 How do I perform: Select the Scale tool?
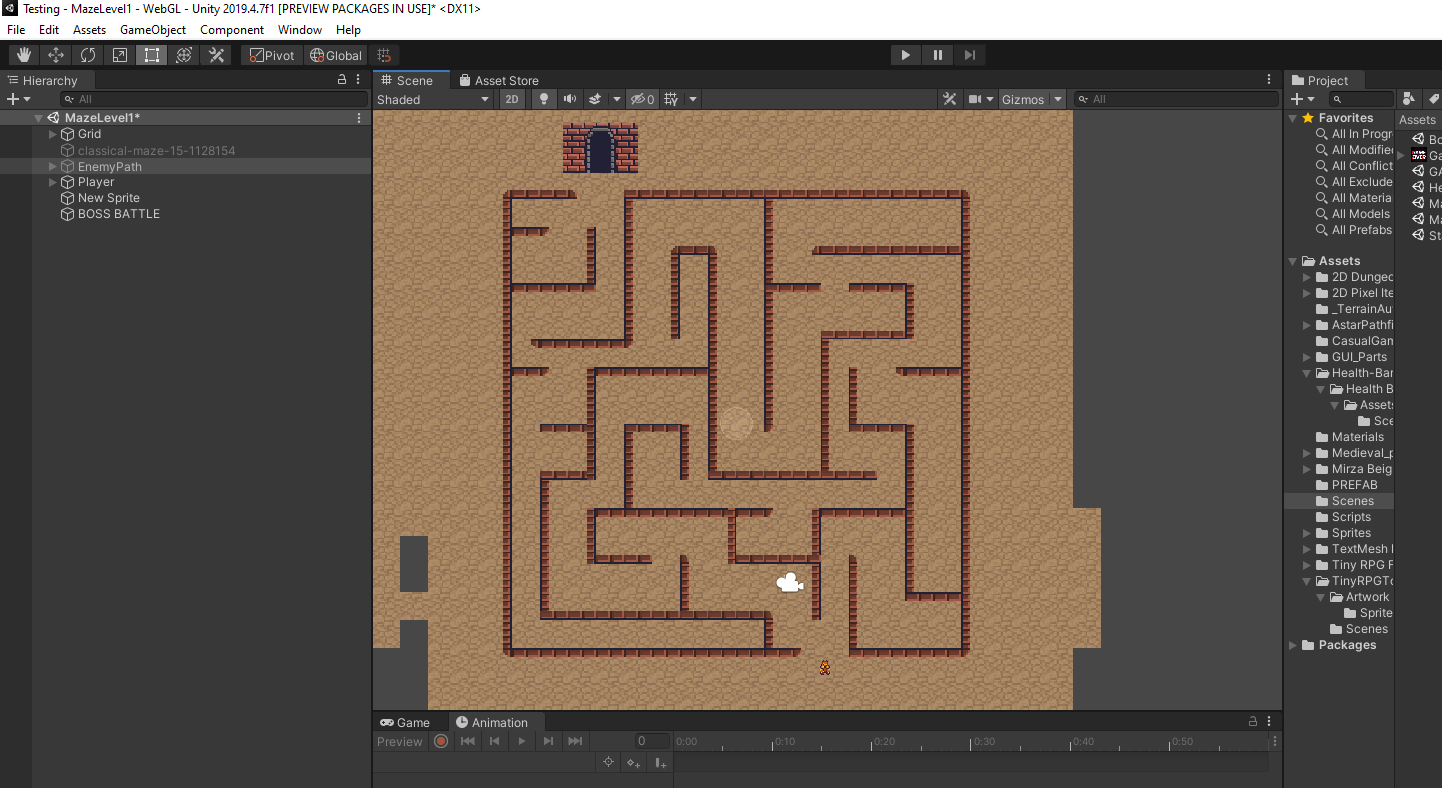(120, 55)
